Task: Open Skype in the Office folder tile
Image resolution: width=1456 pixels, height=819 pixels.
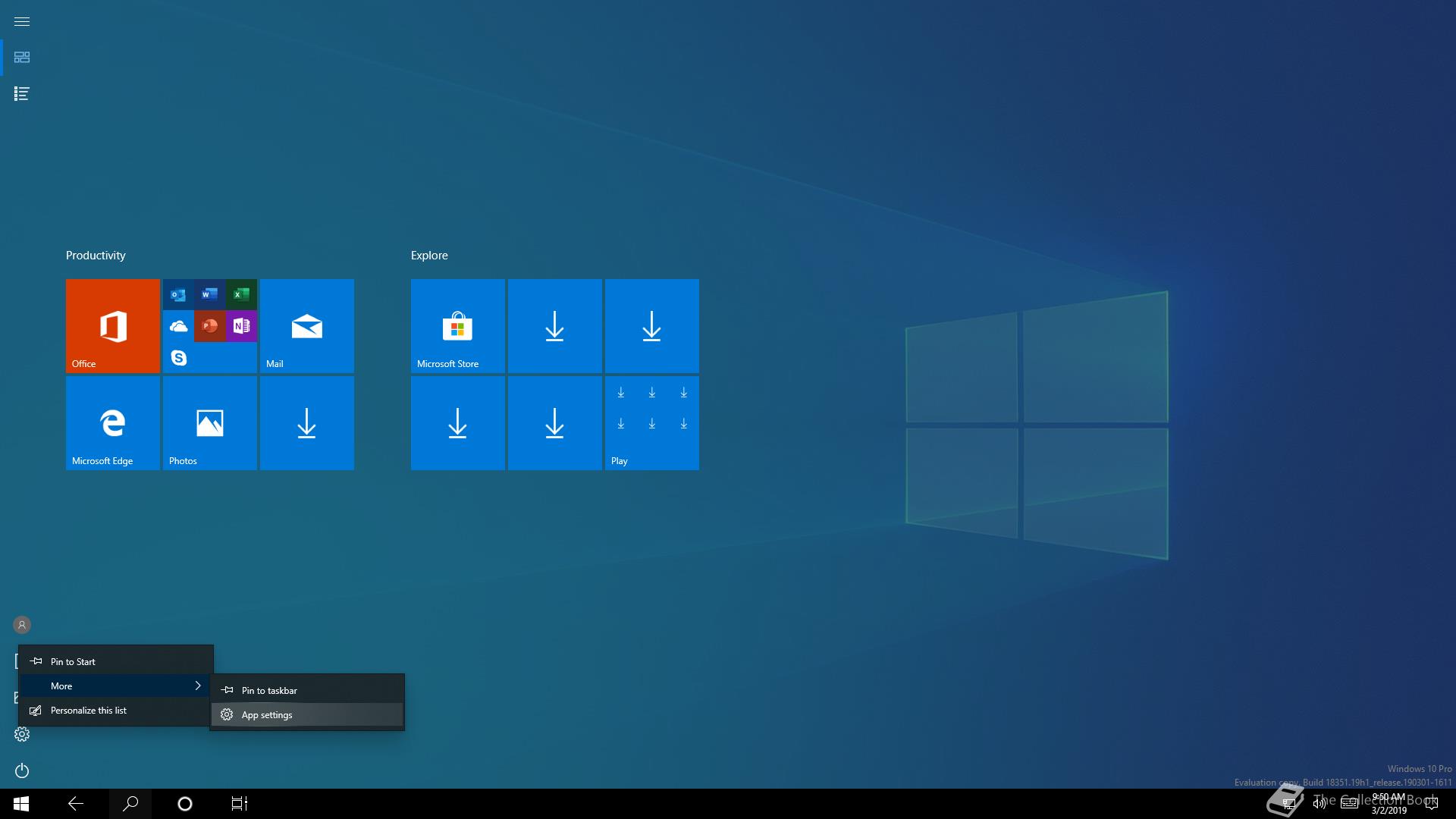Action: tap(179, 357)
